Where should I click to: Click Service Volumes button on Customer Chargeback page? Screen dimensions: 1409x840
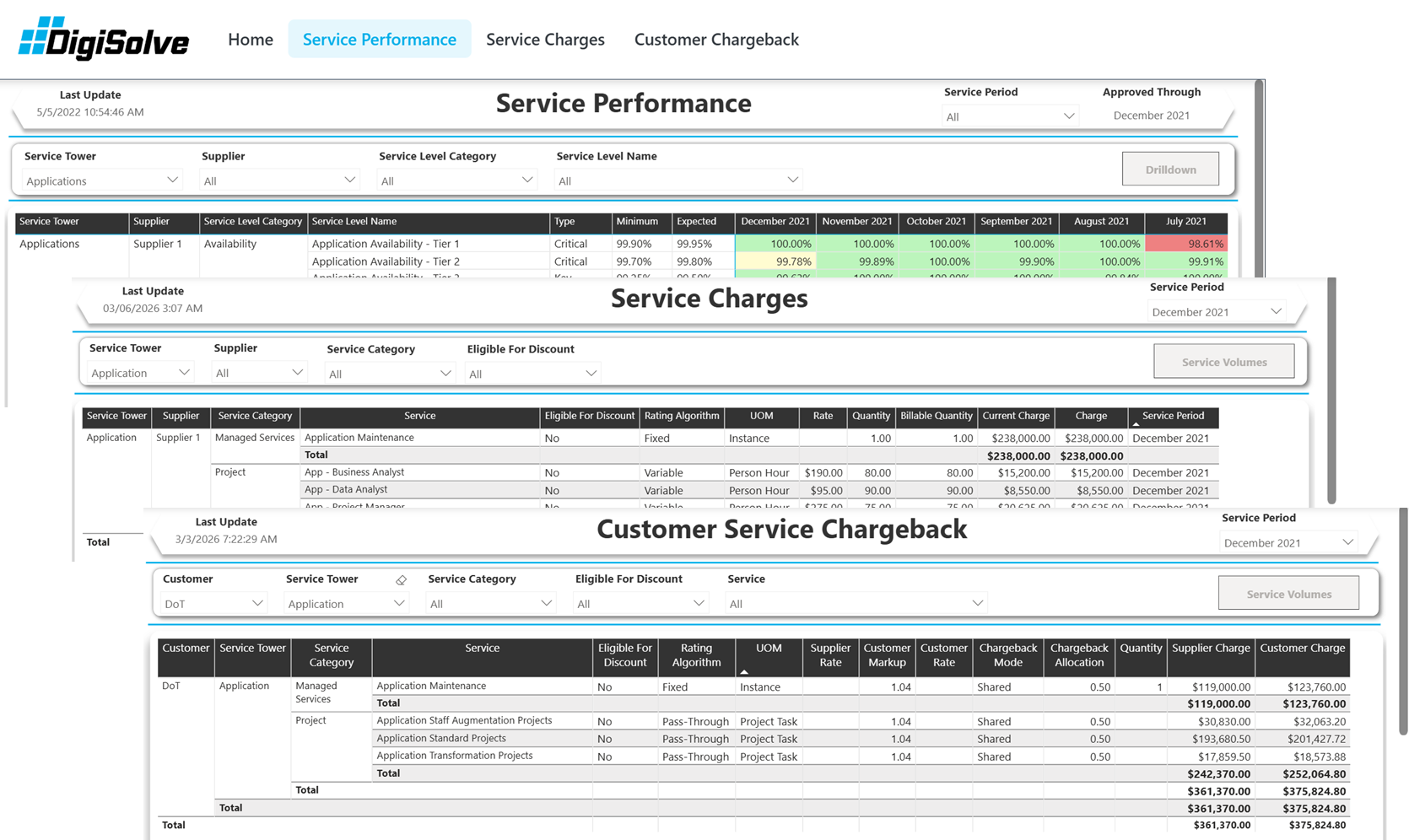coord(1288,593)
